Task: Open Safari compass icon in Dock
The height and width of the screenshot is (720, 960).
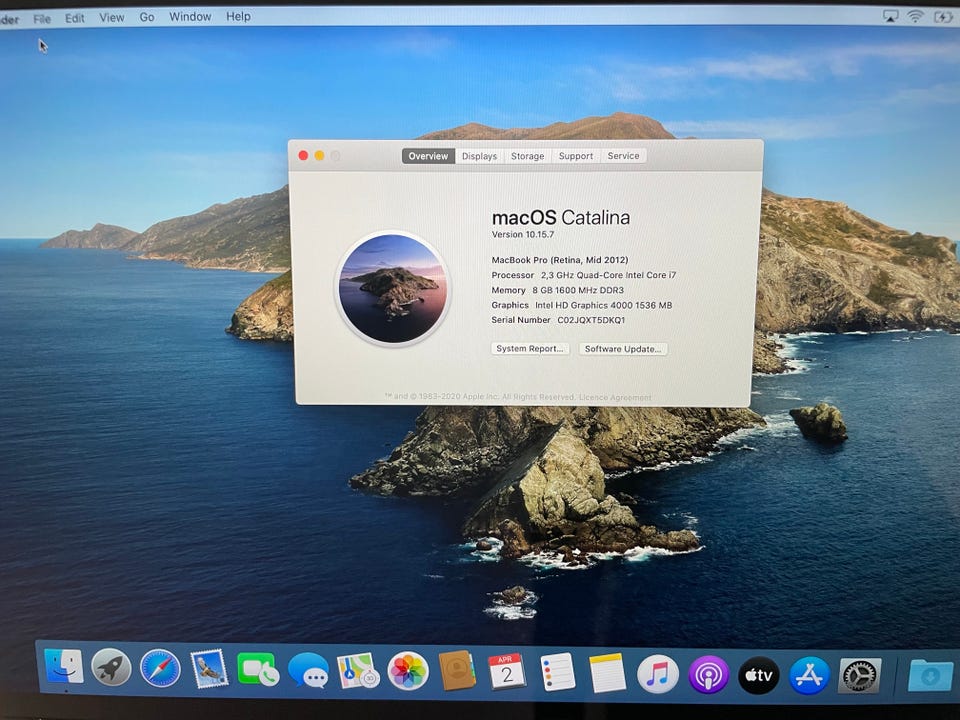Action: [160, 669]
